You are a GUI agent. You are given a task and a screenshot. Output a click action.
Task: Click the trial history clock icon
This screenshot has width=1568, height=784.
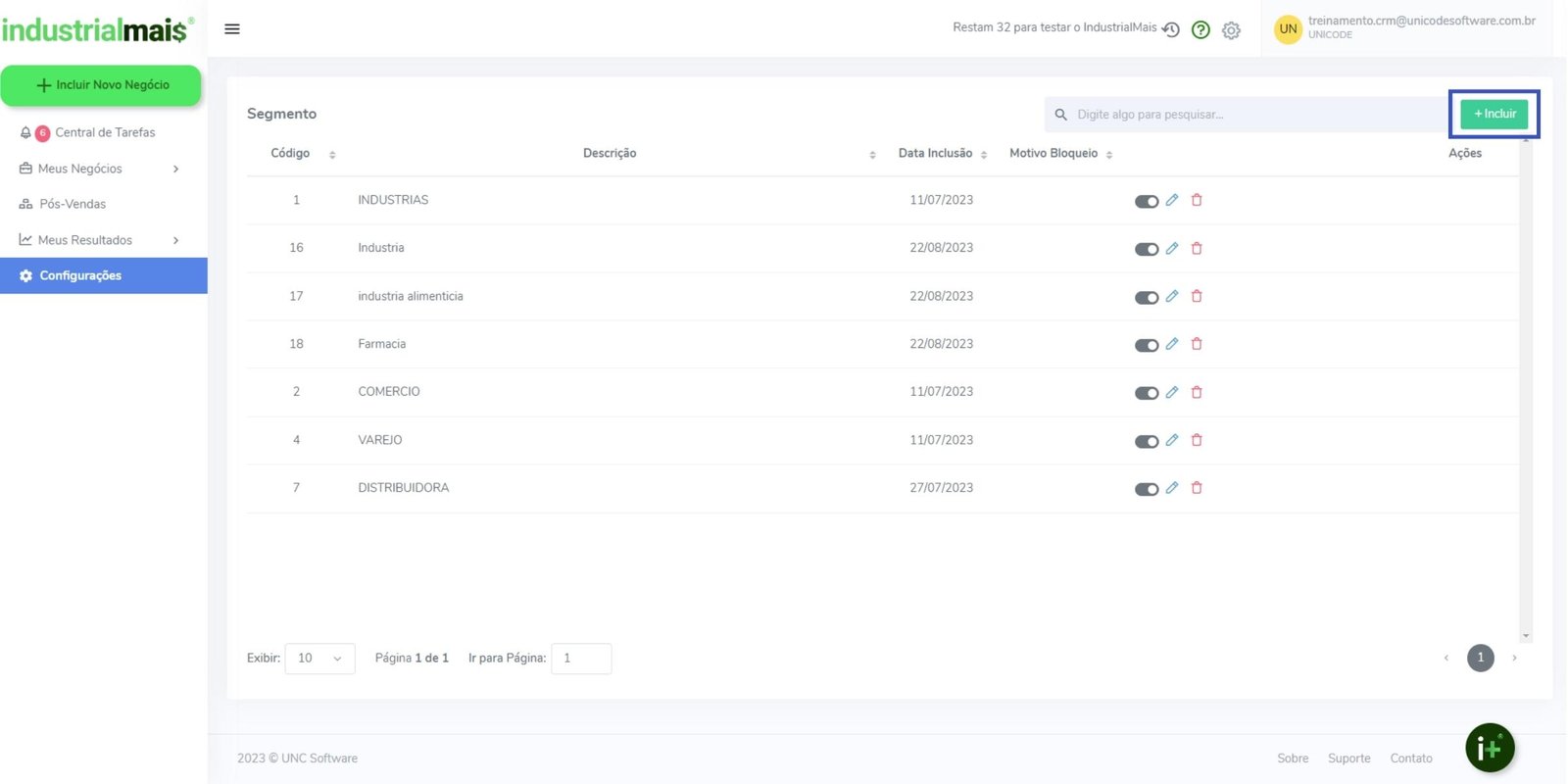(1171, 29)
